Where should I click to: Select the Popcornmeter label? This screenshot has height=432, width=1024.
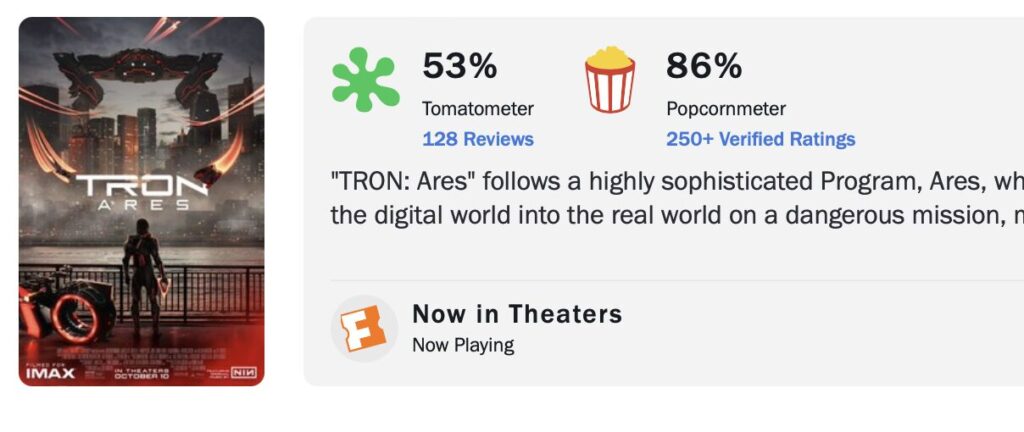click(x=726, y=109)
